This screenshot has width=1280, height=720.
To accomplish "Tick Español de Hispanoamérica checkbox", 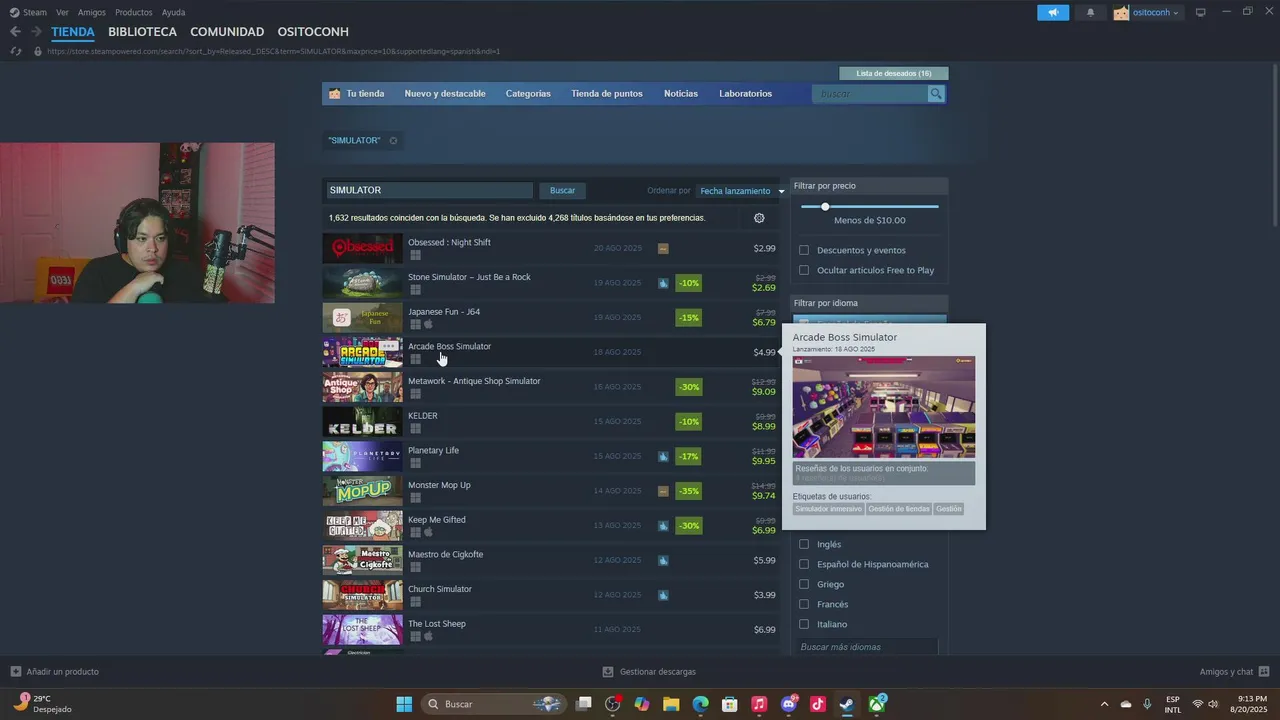I will click(x=804, y=564).
